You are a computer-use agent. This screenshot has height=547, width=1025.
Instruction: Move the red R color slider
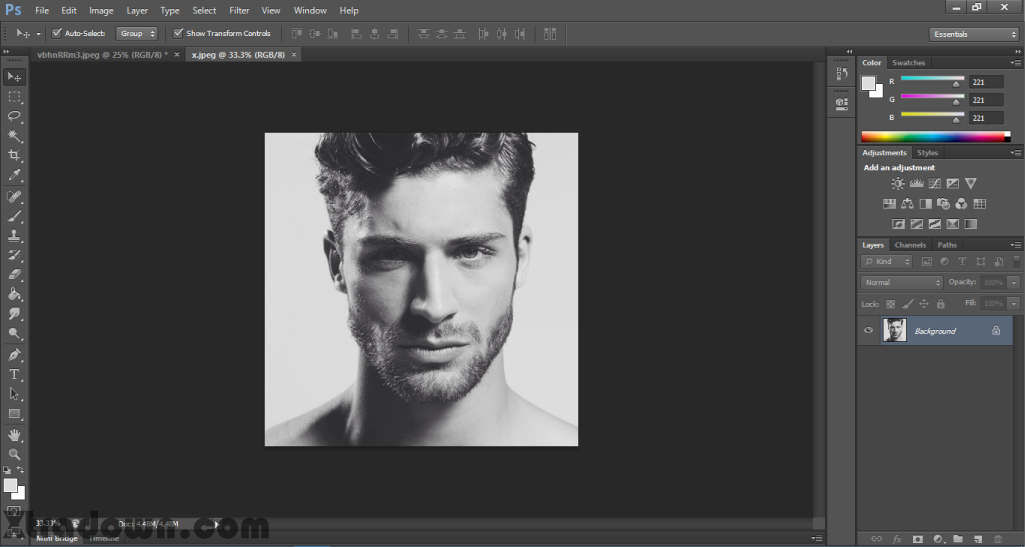click(957, 84)
